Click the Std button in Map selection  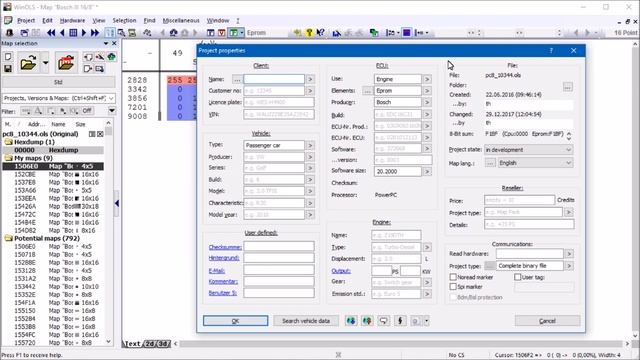point(58,82)
